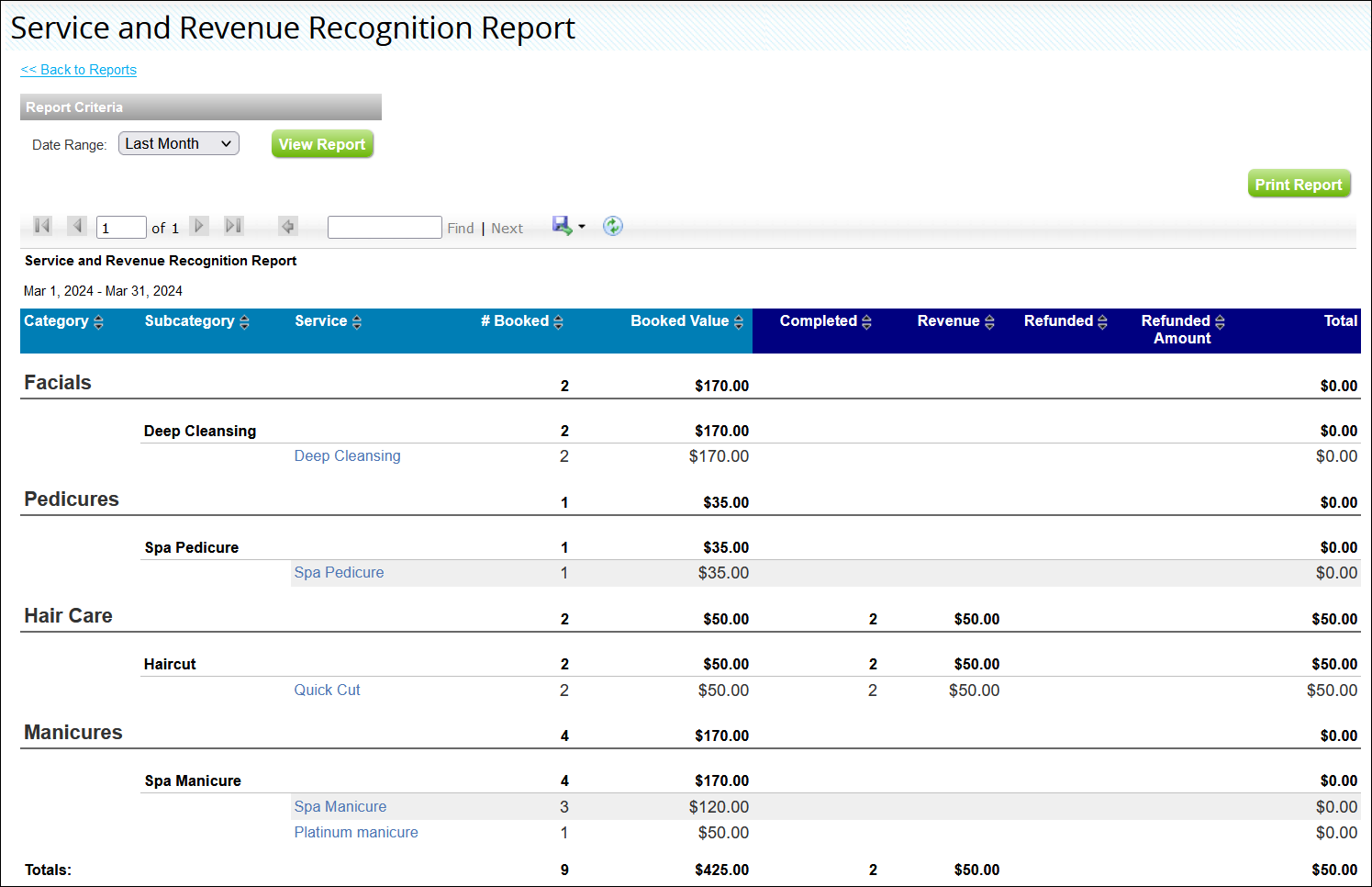1372x887 pixels.
Task: Open the Date Range dropdown
Action: (x=179, y=143)
